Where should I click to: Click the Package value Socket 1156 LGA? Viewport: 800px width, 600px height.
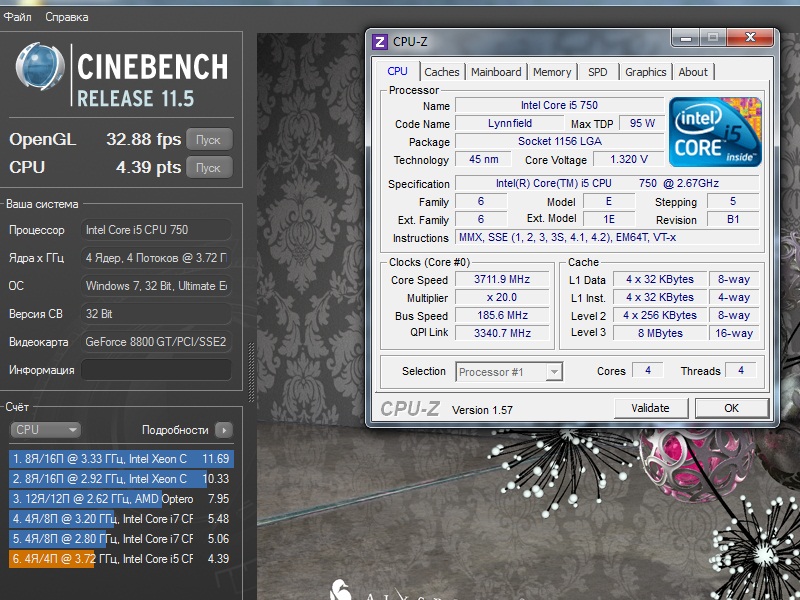[x=559, y=141]
